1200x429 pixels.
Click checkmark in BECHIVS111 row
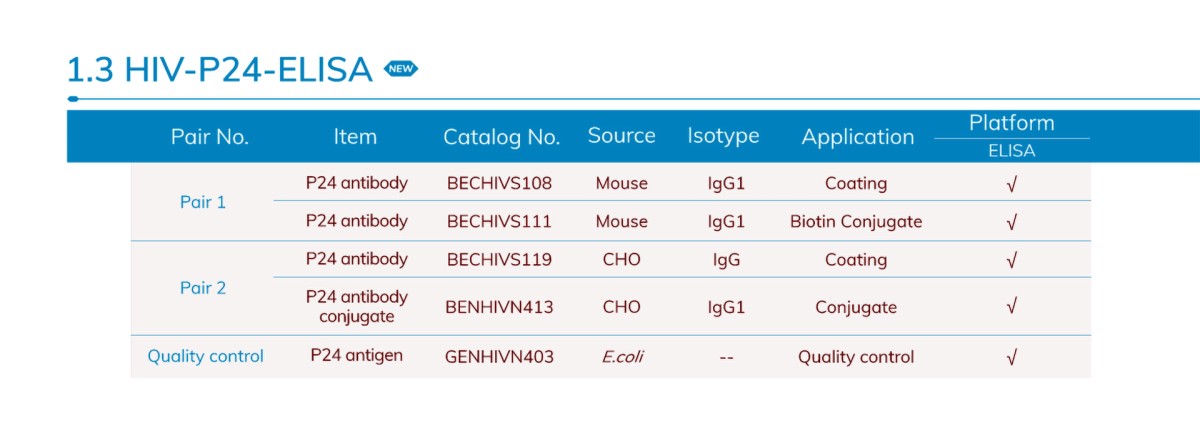pyautogui.click(x=1011, y=222)
